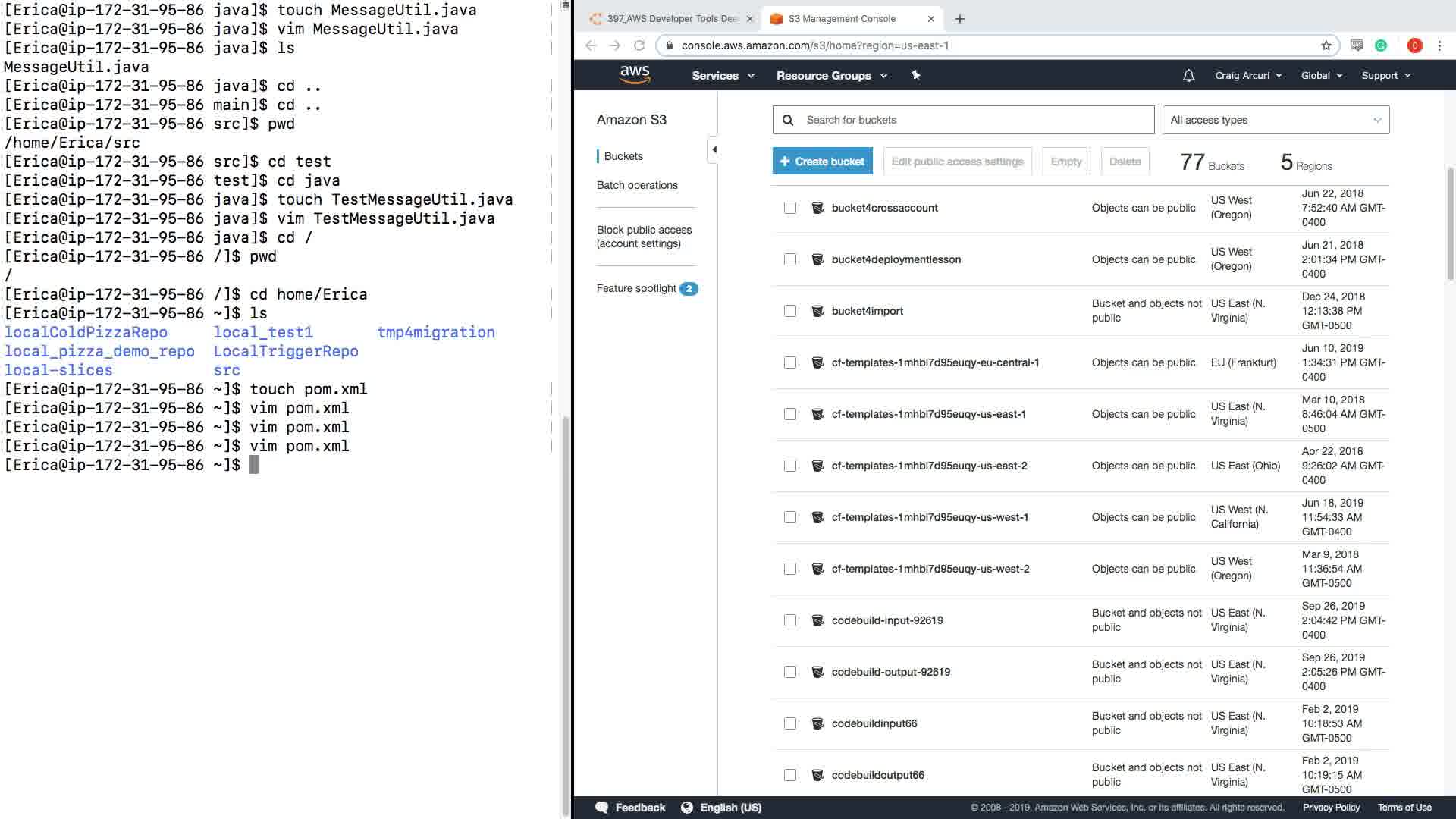Select the bucket4crossaccount checkbox
The height and width of the screenshot is (819, 1456).
pos(790,208)
